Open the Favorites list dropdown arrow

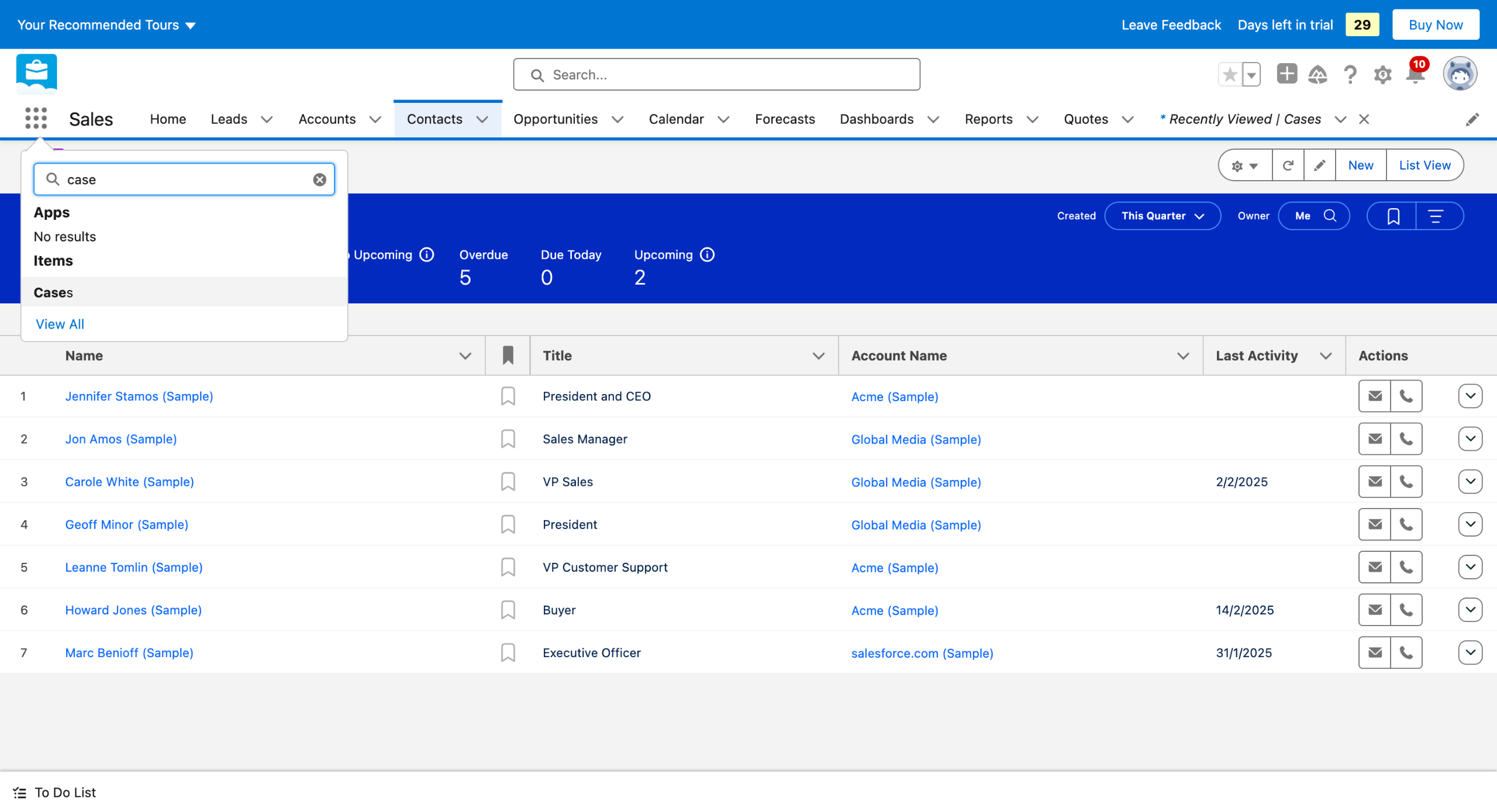(1251, 74)
